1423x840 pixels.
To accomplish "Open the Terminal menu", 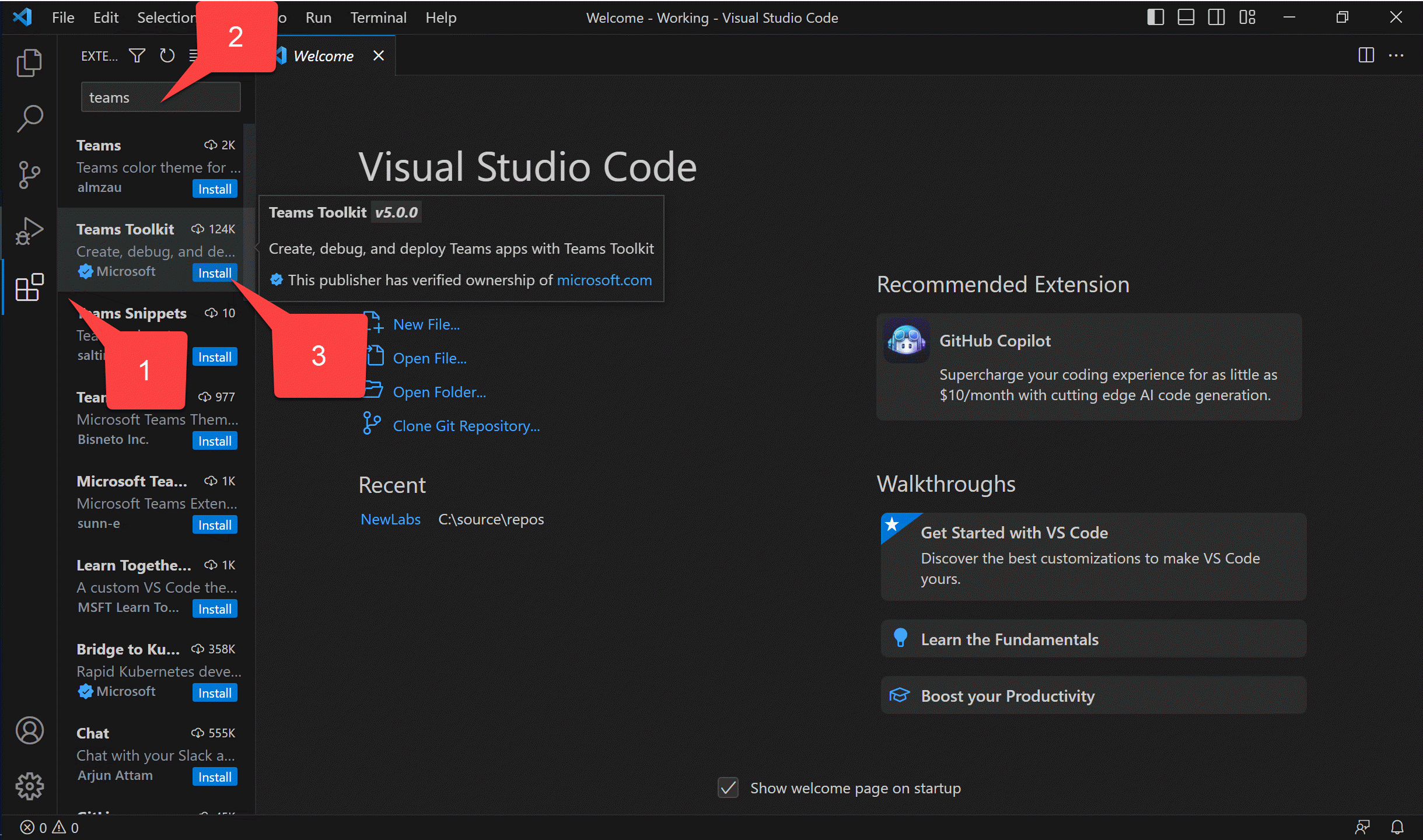I will click(378, 17).
